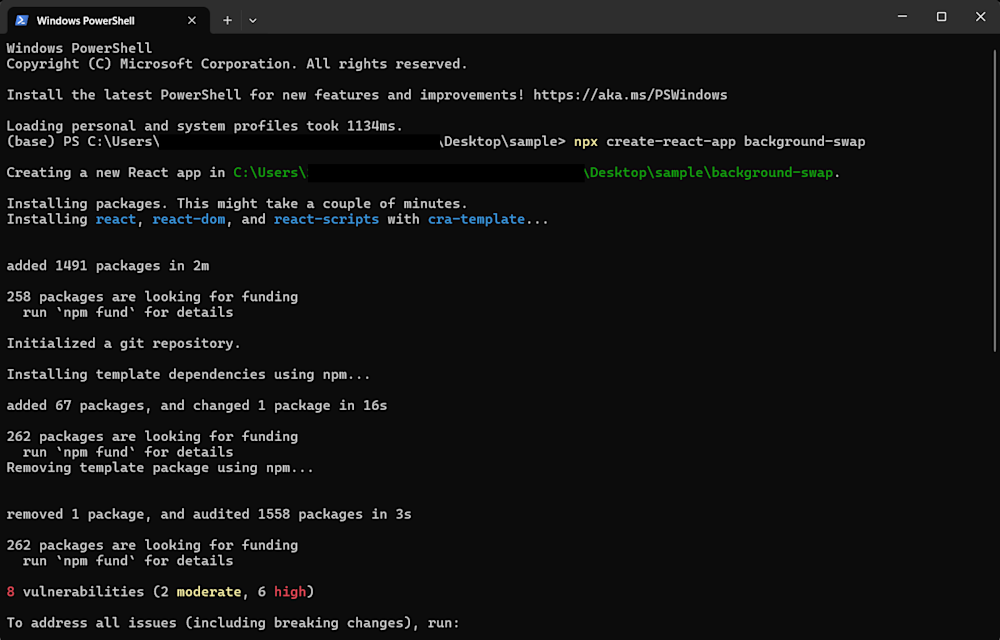This screenshot has height=640, width=1000.
Task: Select the Windows PowerShell tab
Action: tap(108, 20)
